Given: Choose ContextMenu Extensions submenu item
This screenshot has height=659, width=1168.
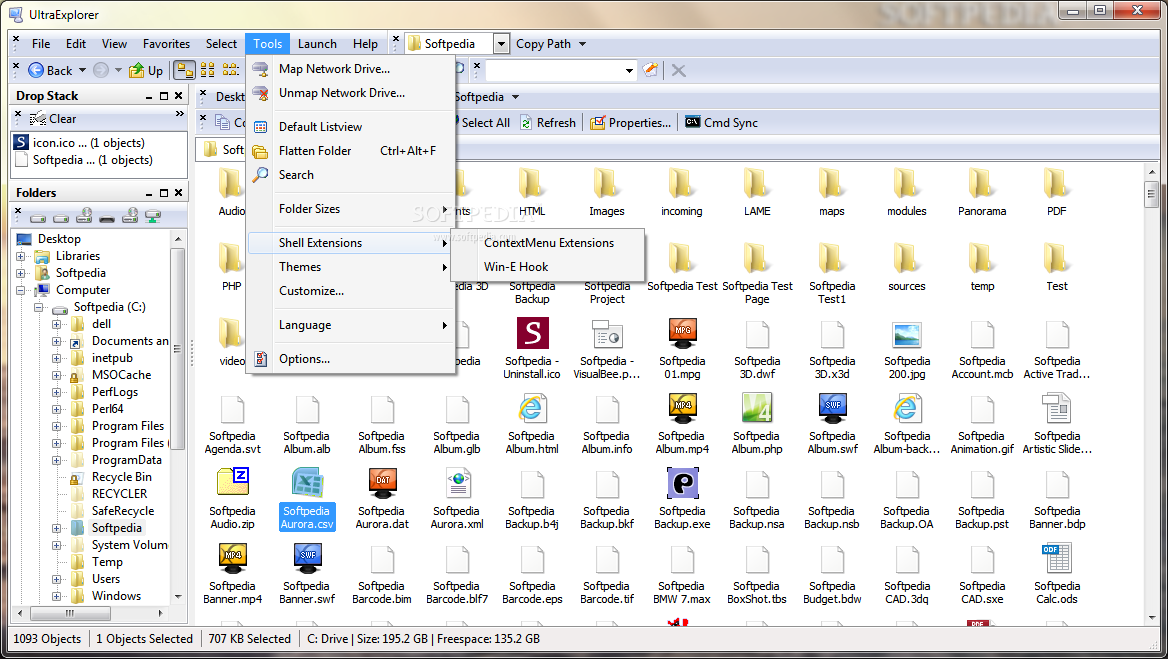Looking at the screenshot, I should tap(549, 243).
